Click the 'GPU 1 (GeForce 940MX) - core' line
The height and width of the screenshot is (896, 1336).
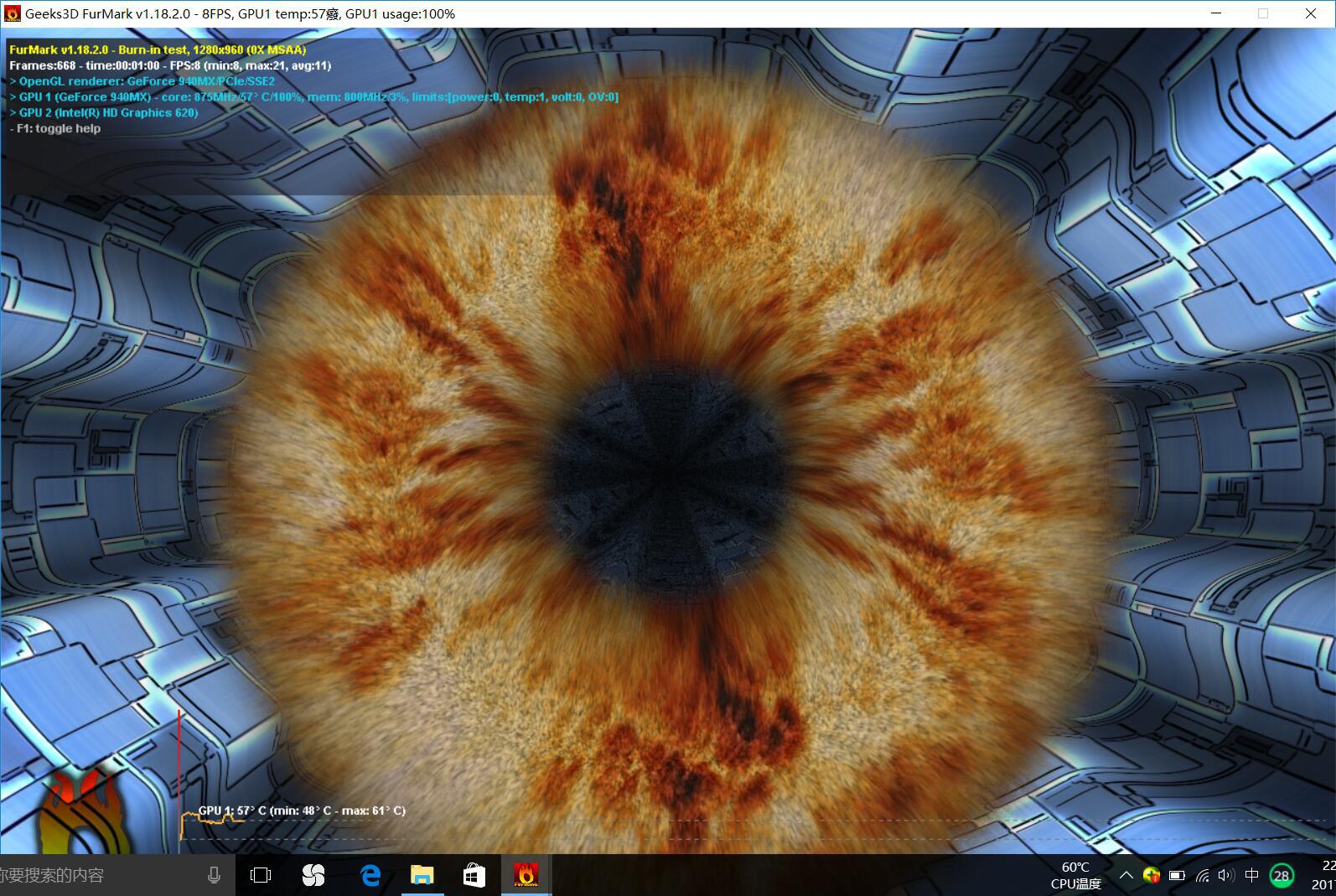tap(314, 97)
